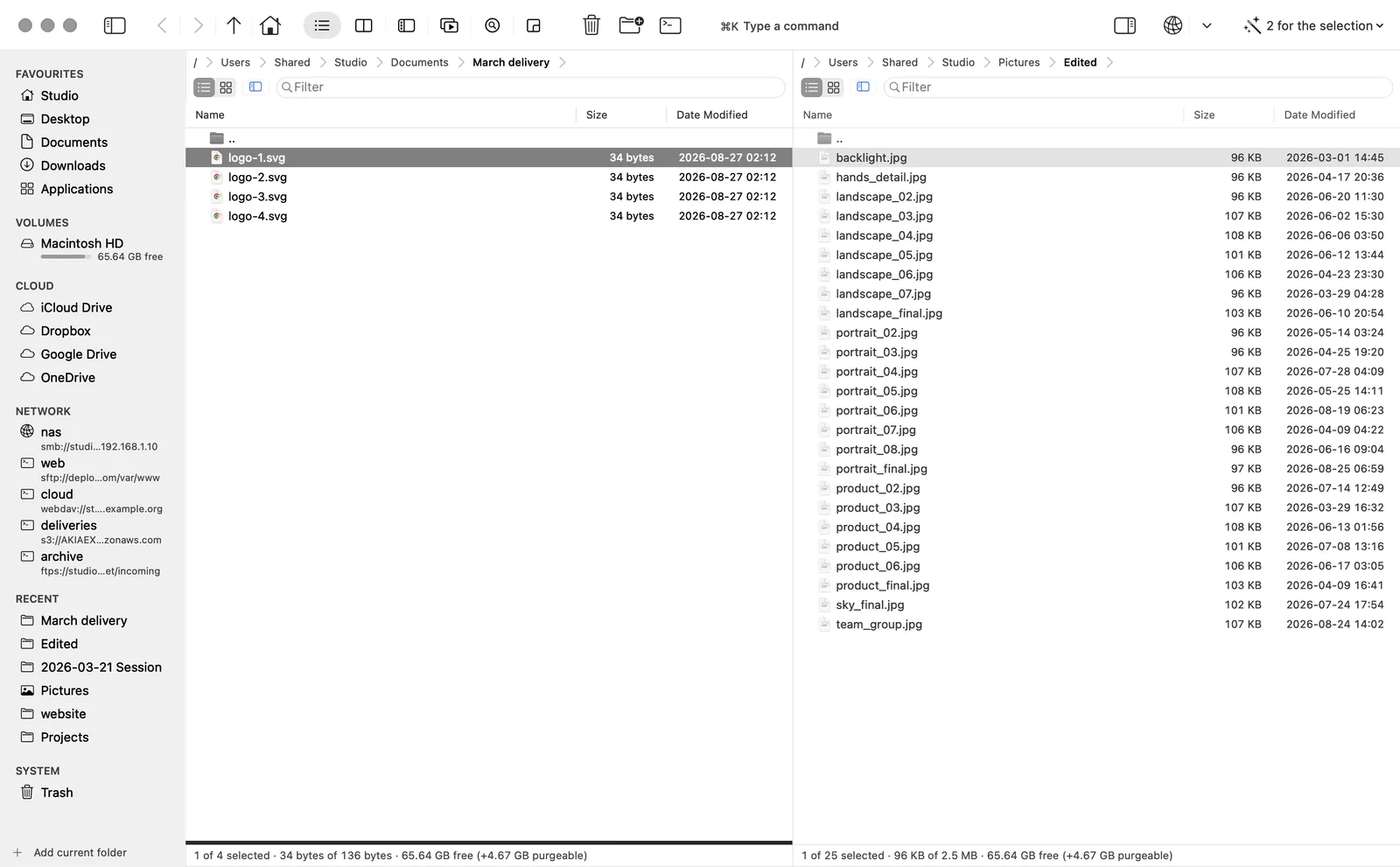Expand chevron after 'Studio' in left breadcrumb
1400x867 pixels.
[380, 62]
